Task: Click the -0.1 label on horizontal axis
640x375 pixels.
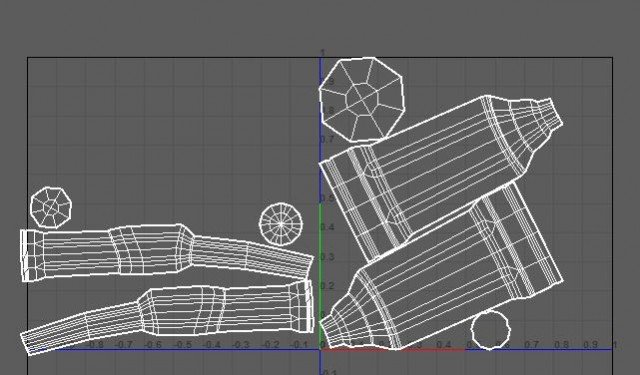Action: [x=298, y=345]
